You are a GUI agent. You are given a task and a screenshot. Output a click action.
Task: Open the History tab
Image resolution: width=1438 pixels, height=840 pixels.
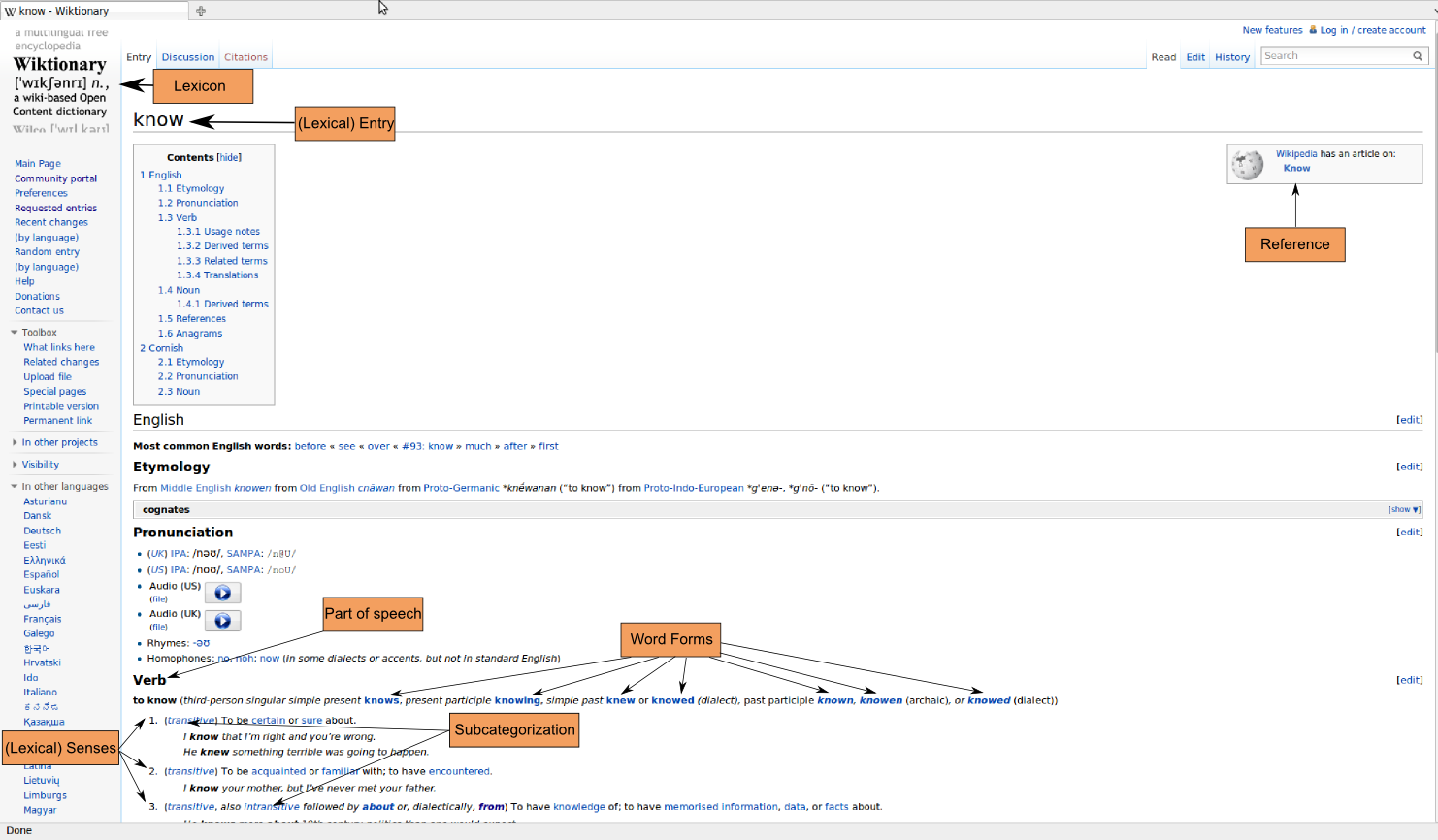tap(1232, 57)
